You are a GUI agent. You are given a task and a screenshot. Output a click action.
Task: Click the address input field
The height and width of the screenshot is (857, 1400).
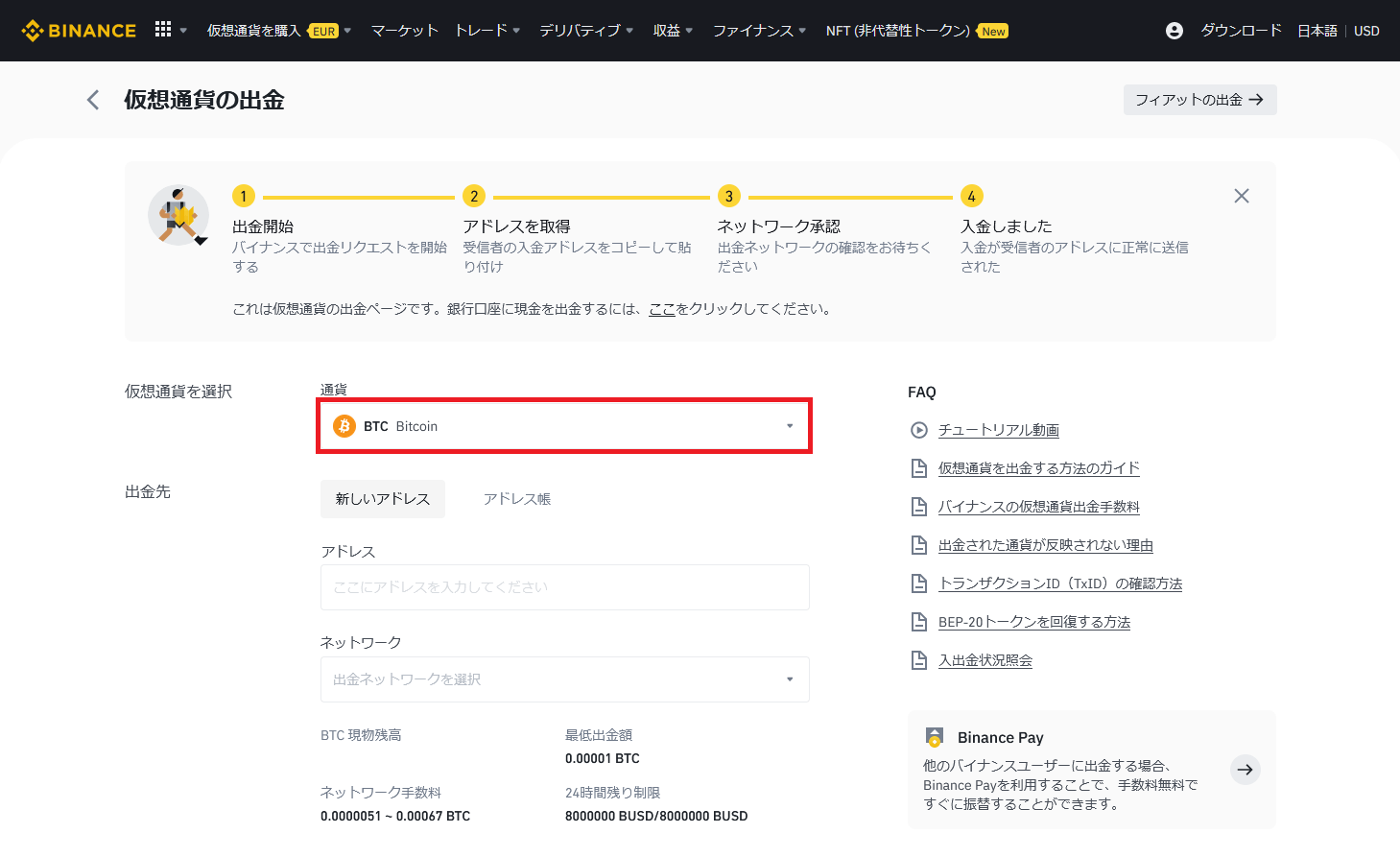click(564, 587)
